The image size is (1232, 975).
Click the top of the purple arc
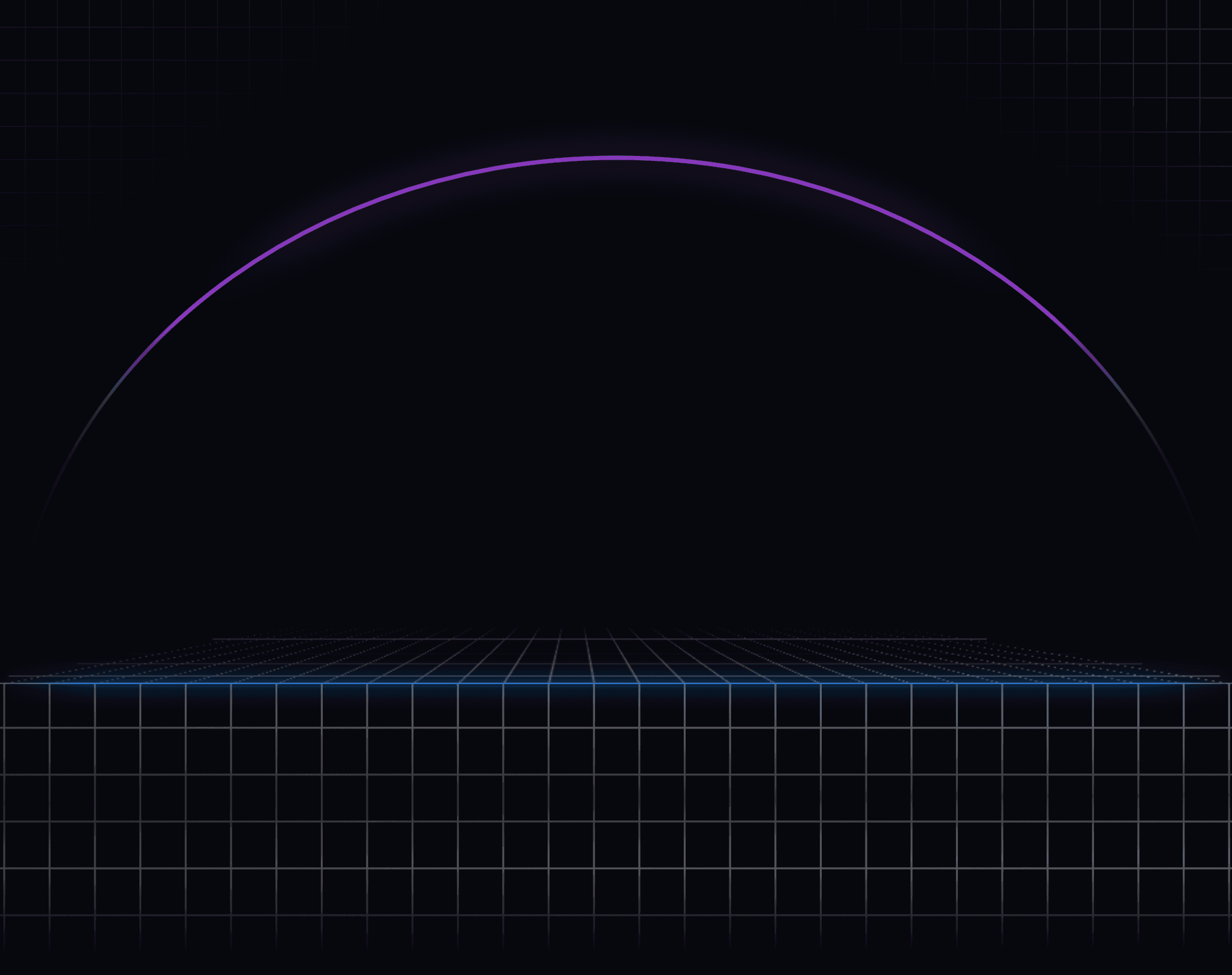click(616, 158)
